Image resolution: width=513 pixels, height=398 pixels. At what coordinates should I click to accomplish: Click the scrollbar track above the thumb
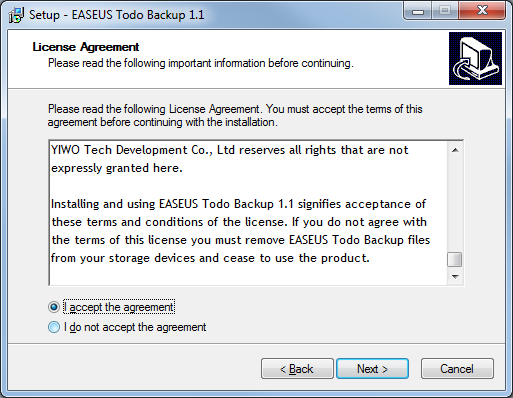click(x=455, y=205)
